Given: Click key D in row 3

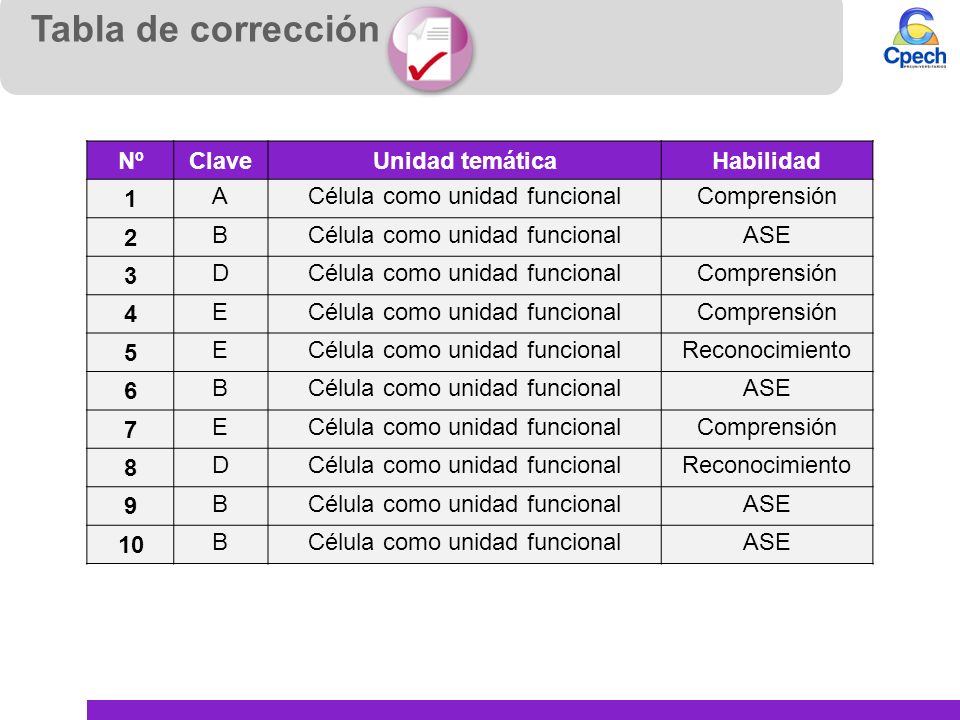Looking at the screenshot, I should pyautogui.click(x=220, y=273).
